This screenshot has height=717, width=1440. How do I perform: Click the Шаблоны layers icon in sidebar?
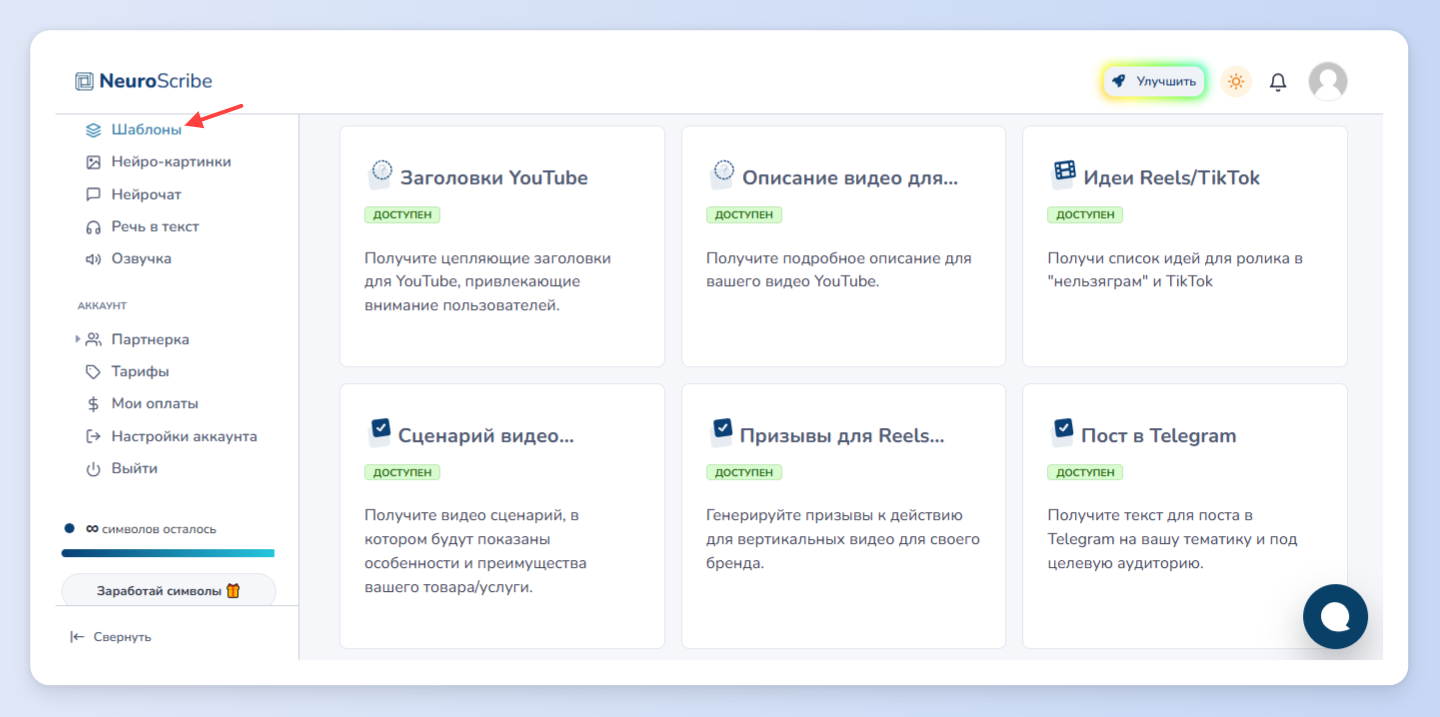(x=93, y=129)
